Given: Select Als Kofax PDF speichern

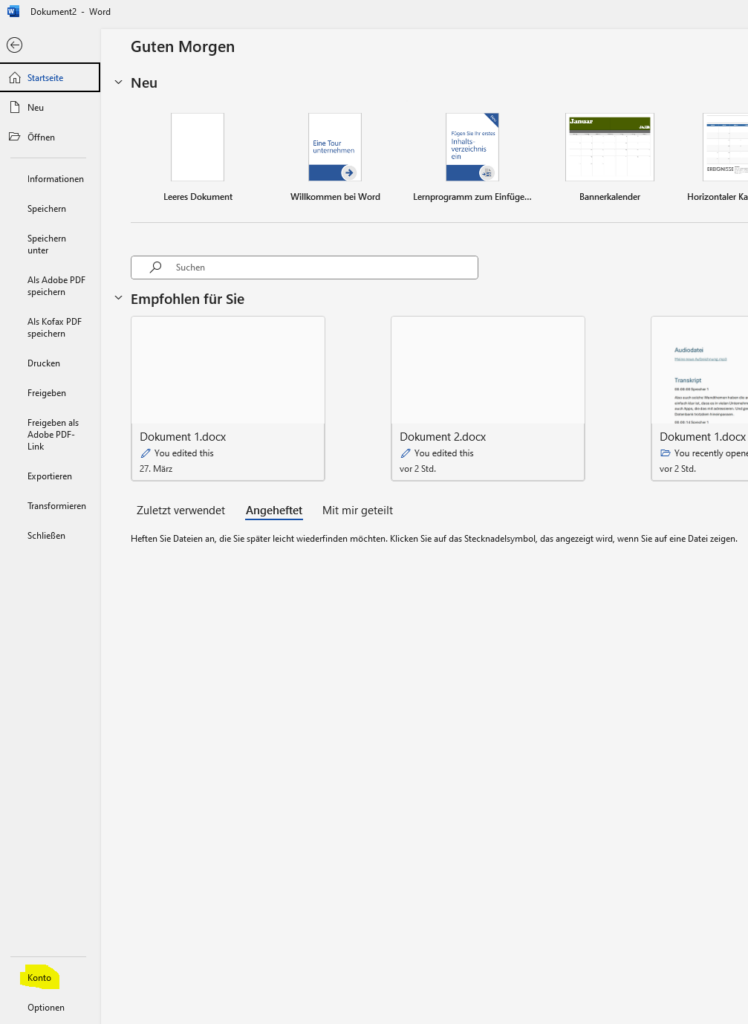Looking at the screenshot, I should (54, 328).
